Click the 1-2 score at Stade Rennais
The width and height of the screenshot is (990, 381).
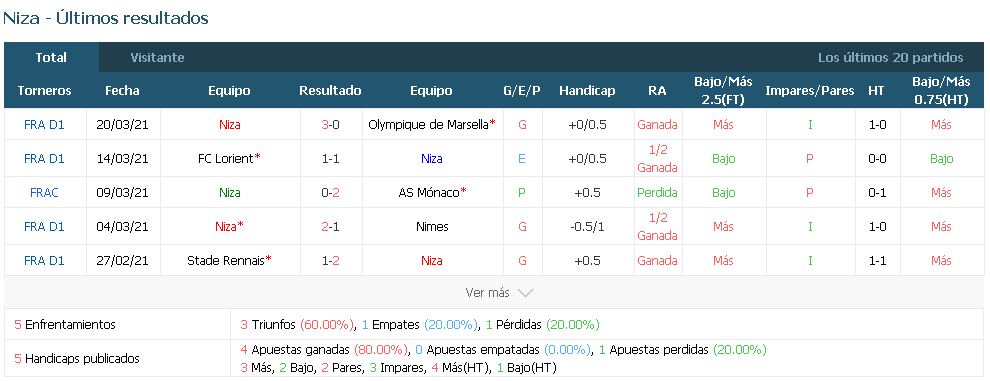330,260
